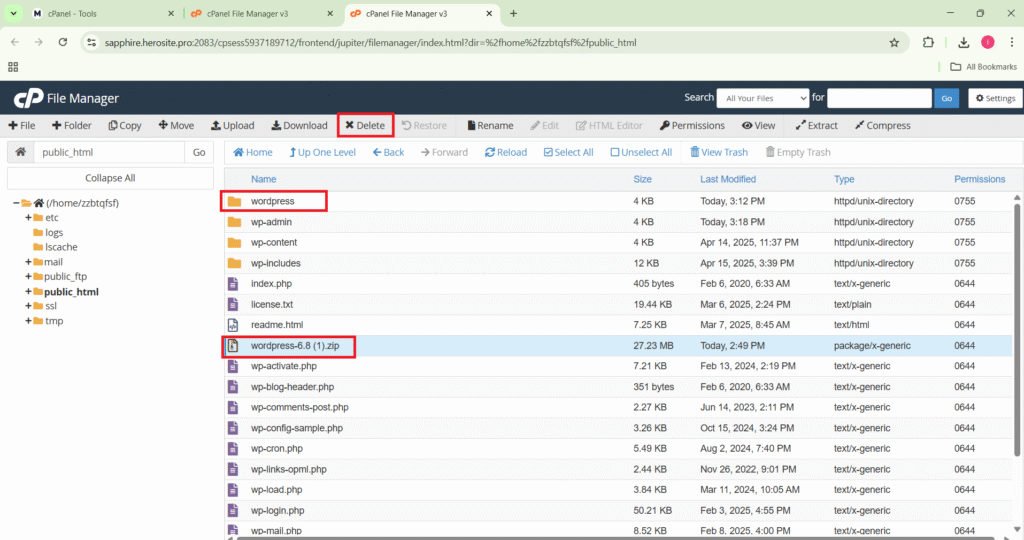
Task: Switch to the cPanel - Tools tab
Action: click(x=103, y=13)
